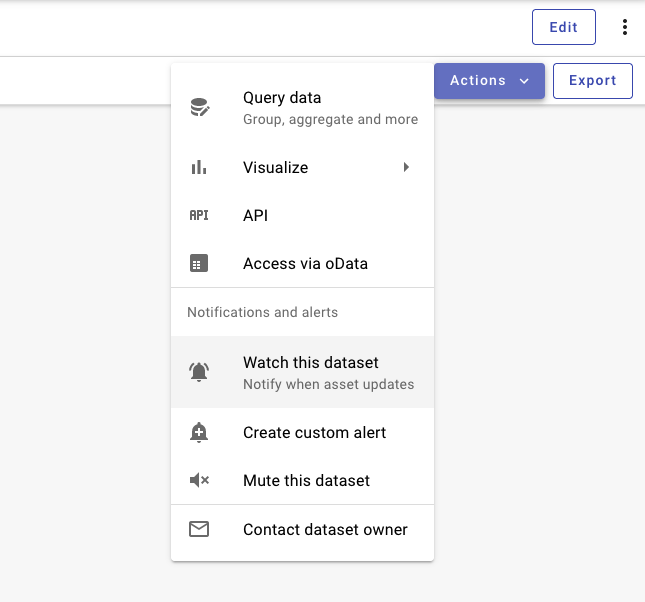Viewport: 645px width, 602px height.
Task: Click the envelope contact icon
Action: point(199,529)
